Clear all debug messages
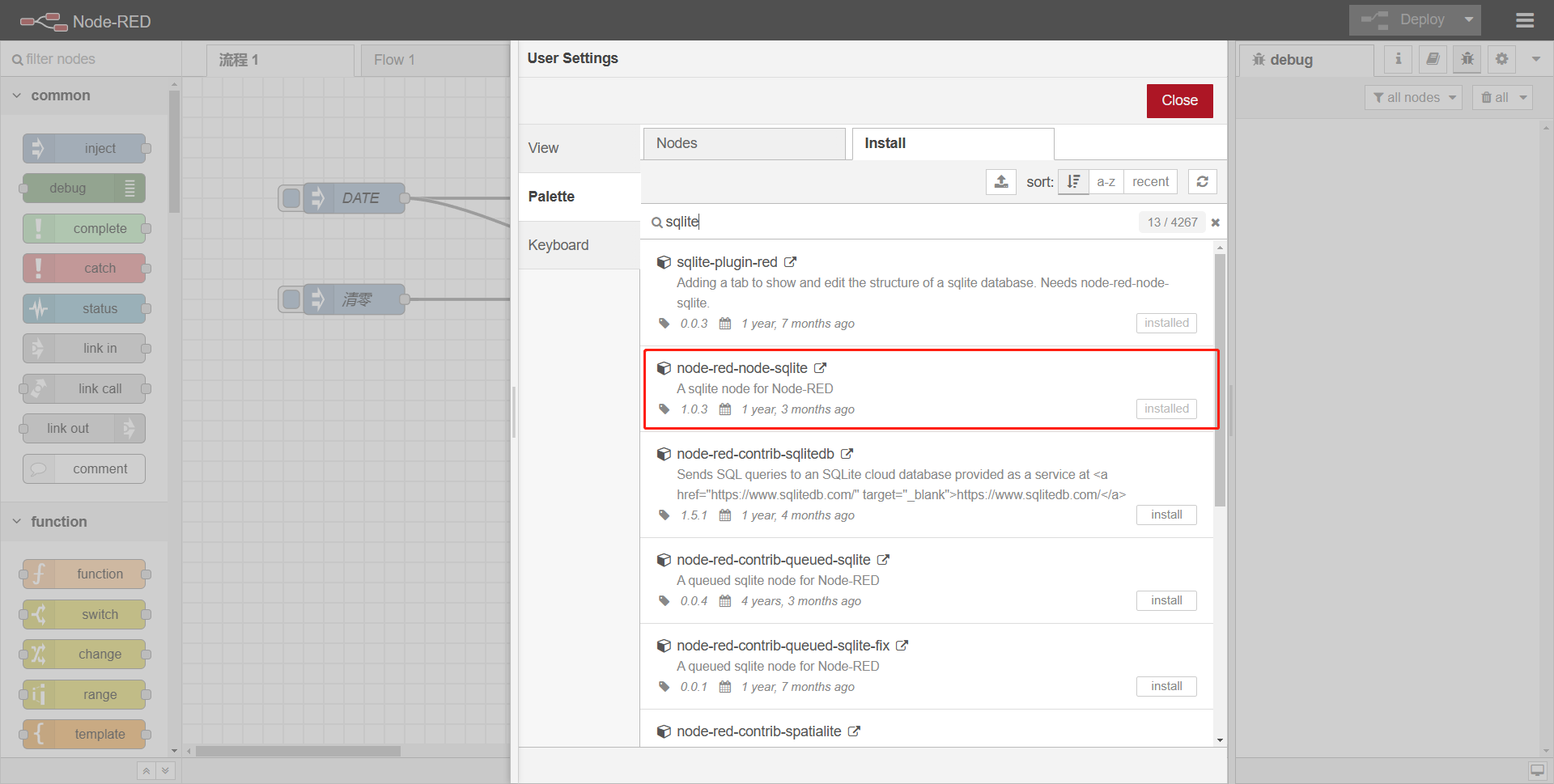This screenshot has width=1554, height=784. [x=1494, y=98]
